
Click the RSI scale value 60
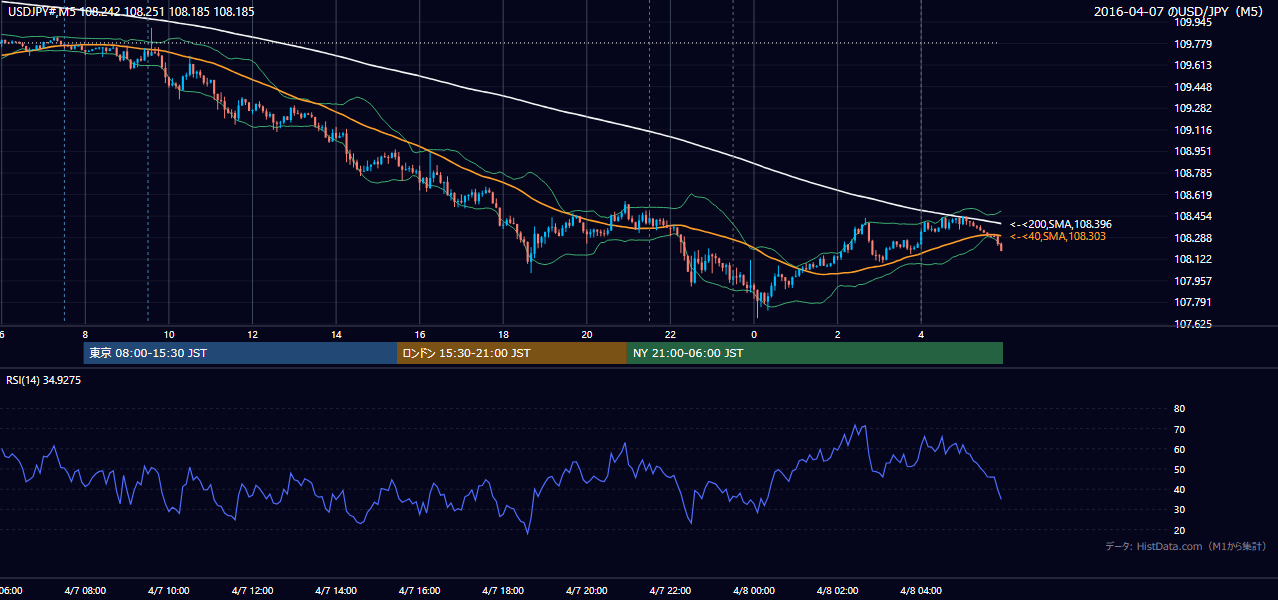coord(1179,449)
